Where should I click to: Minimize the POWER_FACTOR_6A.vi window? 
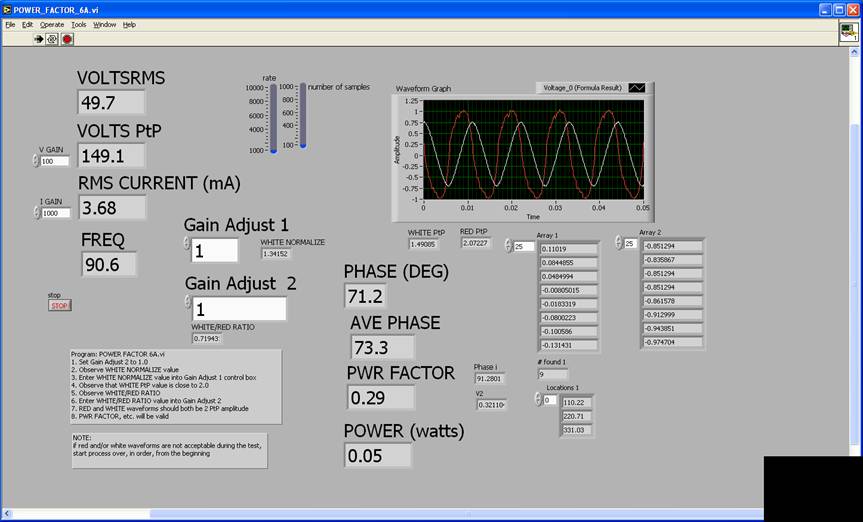click(x=825, y=10)
